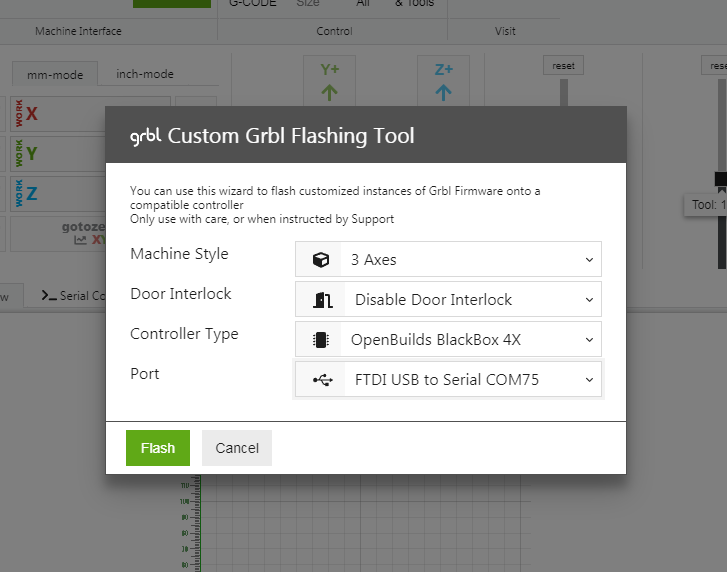Jog the Y+ axis arrow

click(330, 82)
